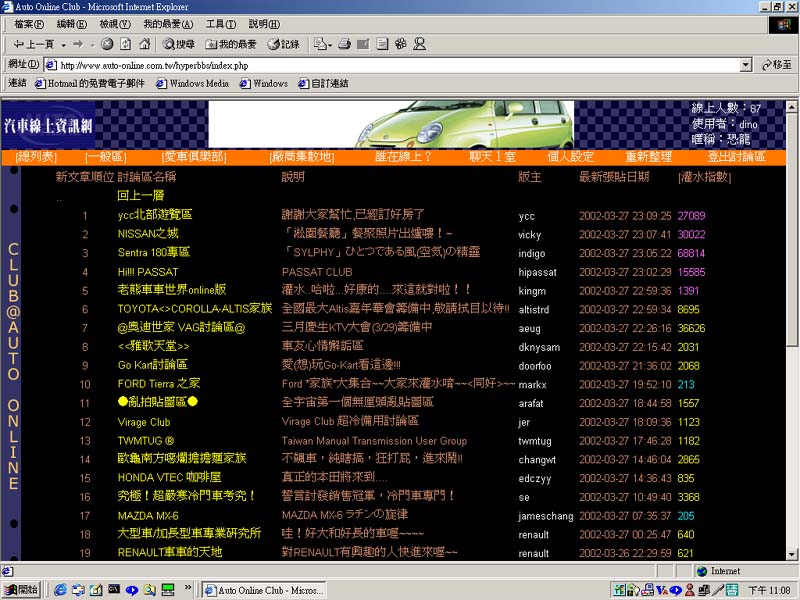The image size is (800, 600).
Task: Click the Refresh page toolbar icon
Action: pos(125,44)
